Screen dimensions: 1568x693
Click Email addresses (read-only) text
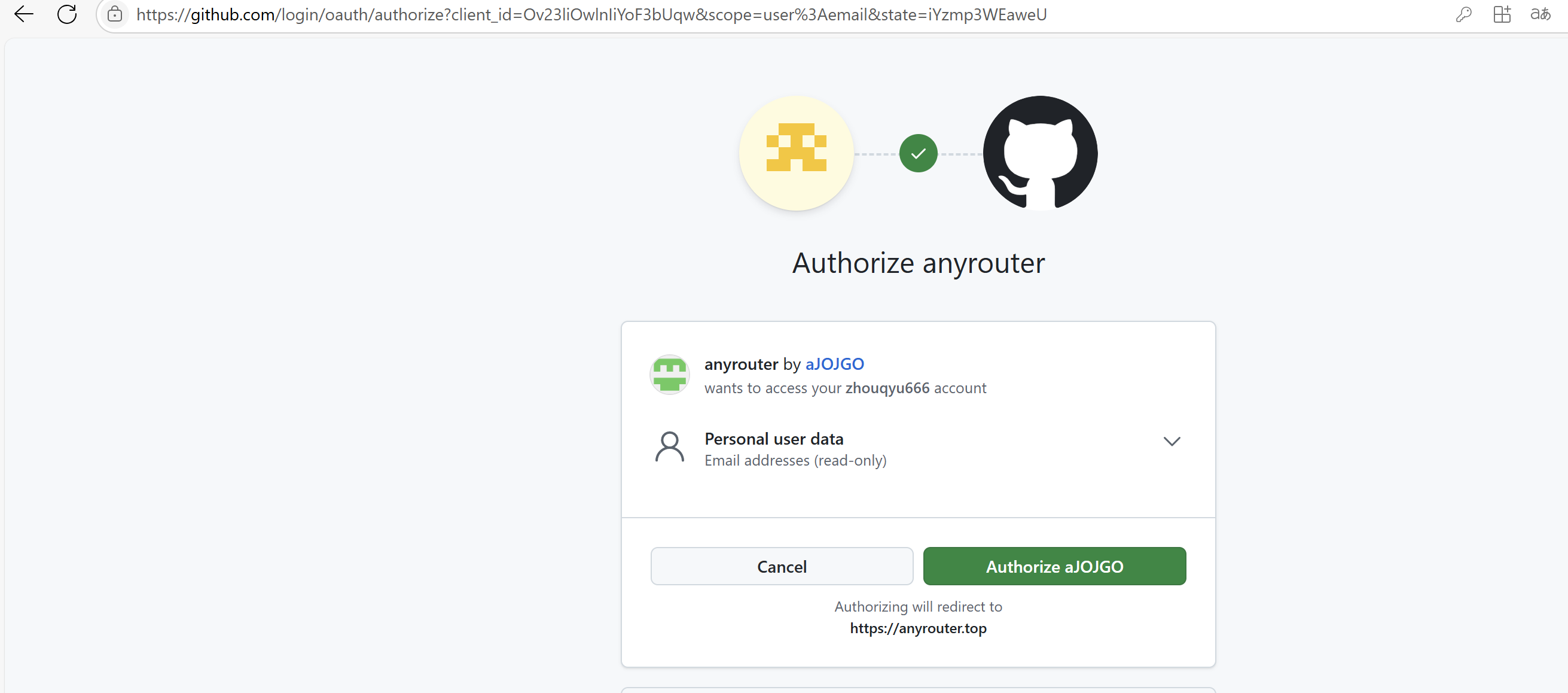(795, 460)
